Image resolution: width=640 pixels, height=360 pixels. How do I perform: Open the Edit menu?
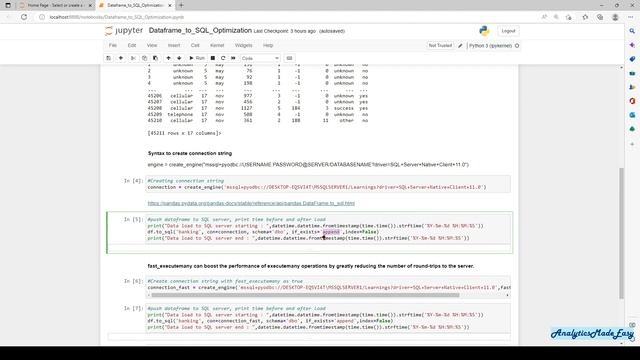coord(132,45)
